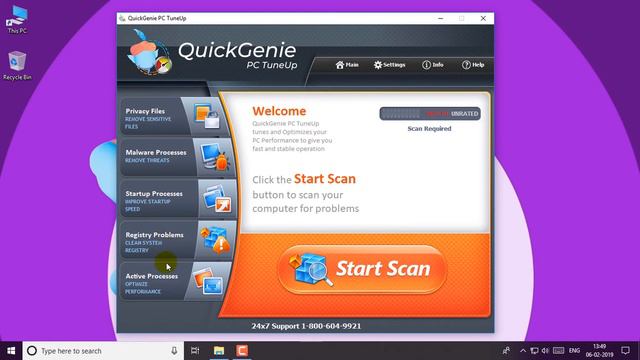Open the Privacy Files section
This screenshot has width=640, height=360.
point(175,116)
